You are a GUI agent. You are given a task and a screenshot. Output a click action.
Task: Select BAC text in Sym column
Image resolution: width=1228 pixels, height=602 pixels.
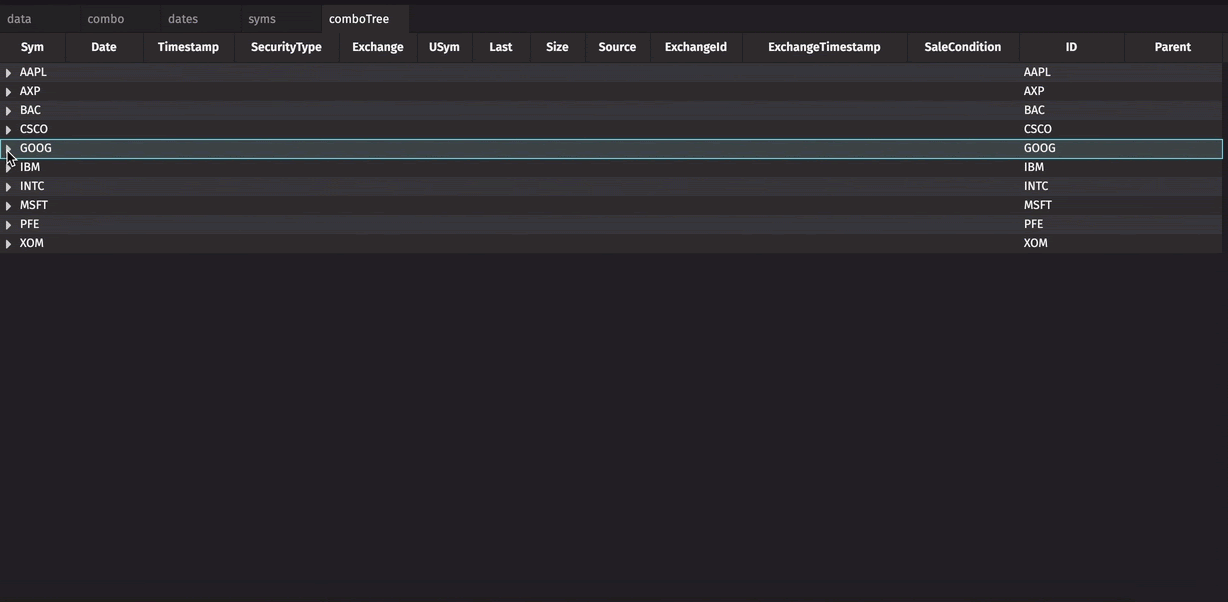click(x=30, y=110)
